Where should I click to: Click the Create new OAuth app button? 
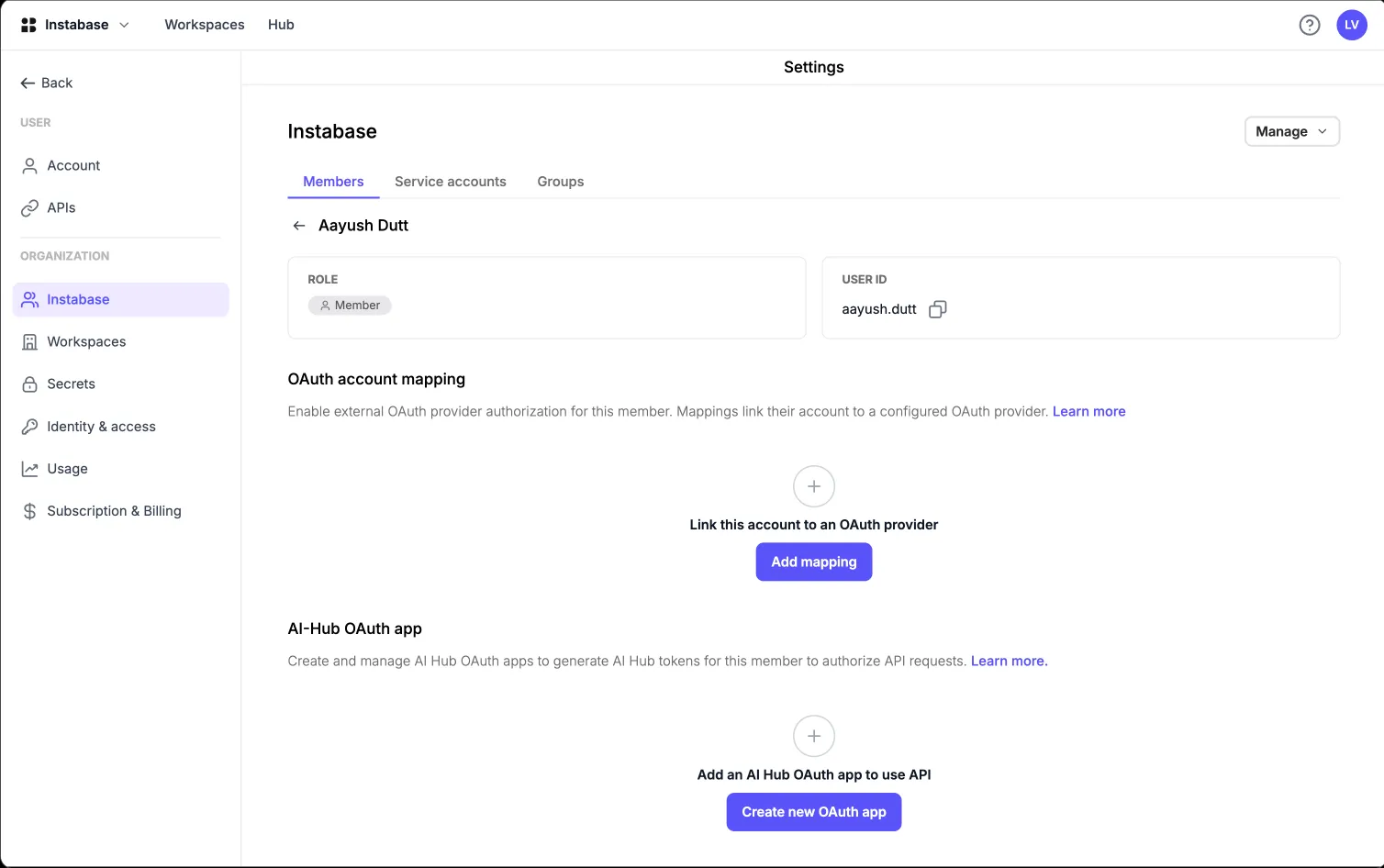tap(814, 812)
